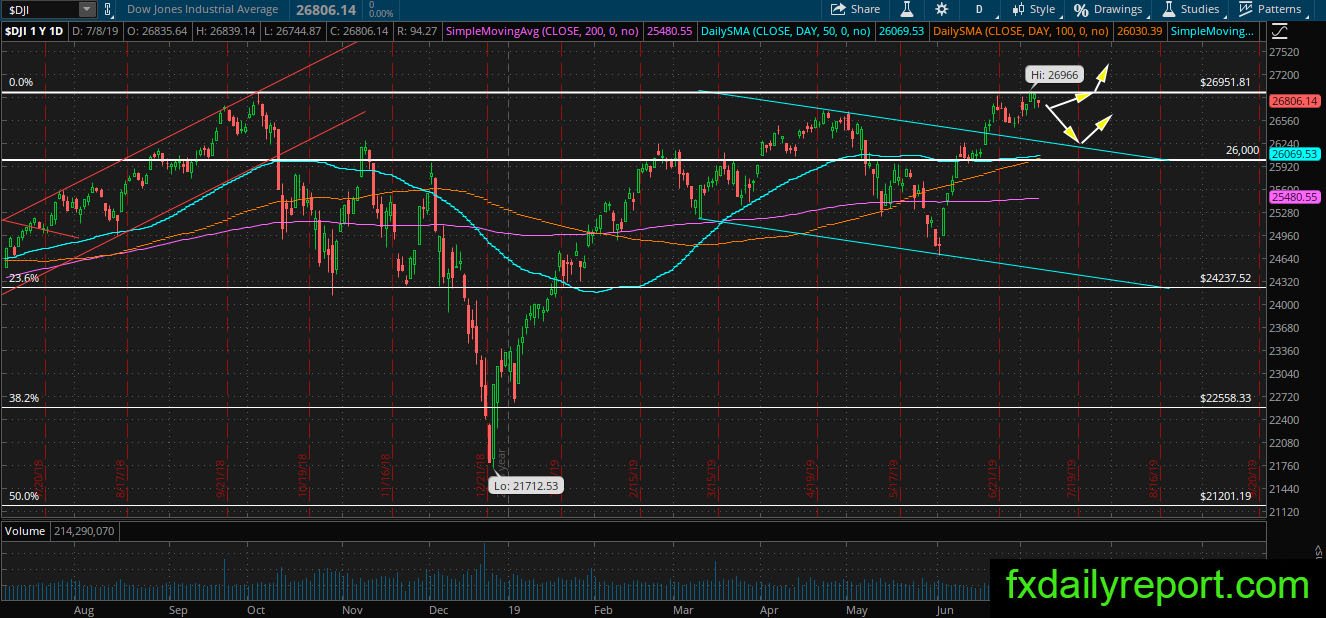Click the Lo: 21712.53 price bubble

526,486
